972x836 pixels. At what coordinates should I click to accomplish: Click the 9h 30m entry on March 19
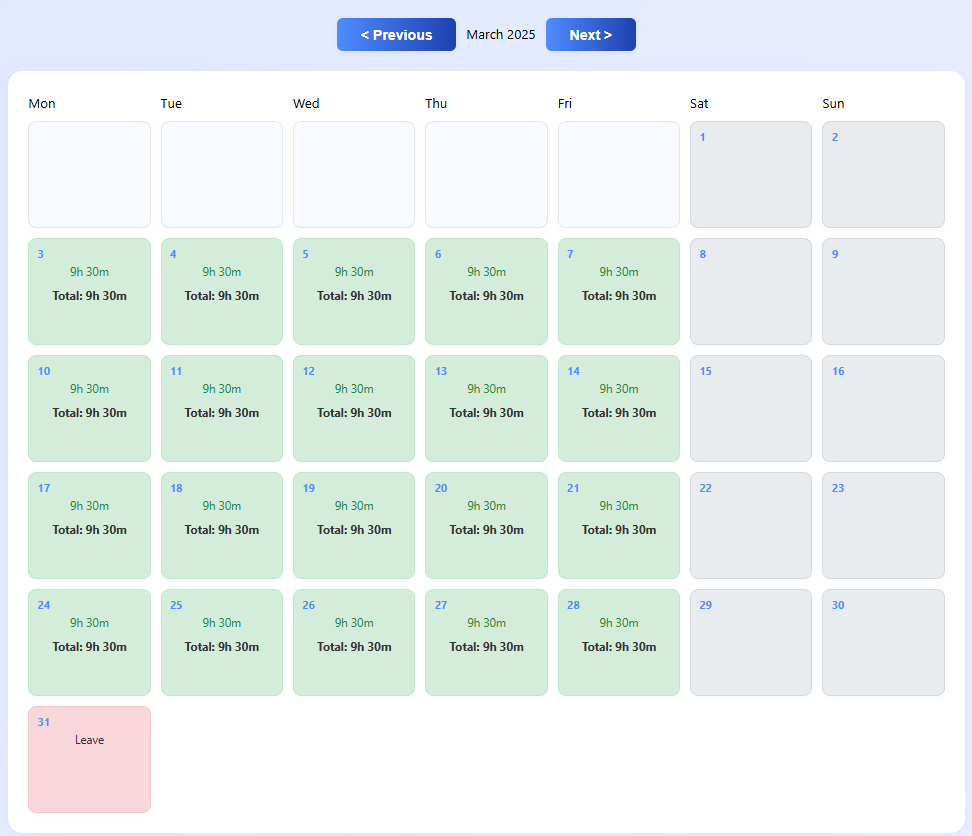tap(353, 505)
